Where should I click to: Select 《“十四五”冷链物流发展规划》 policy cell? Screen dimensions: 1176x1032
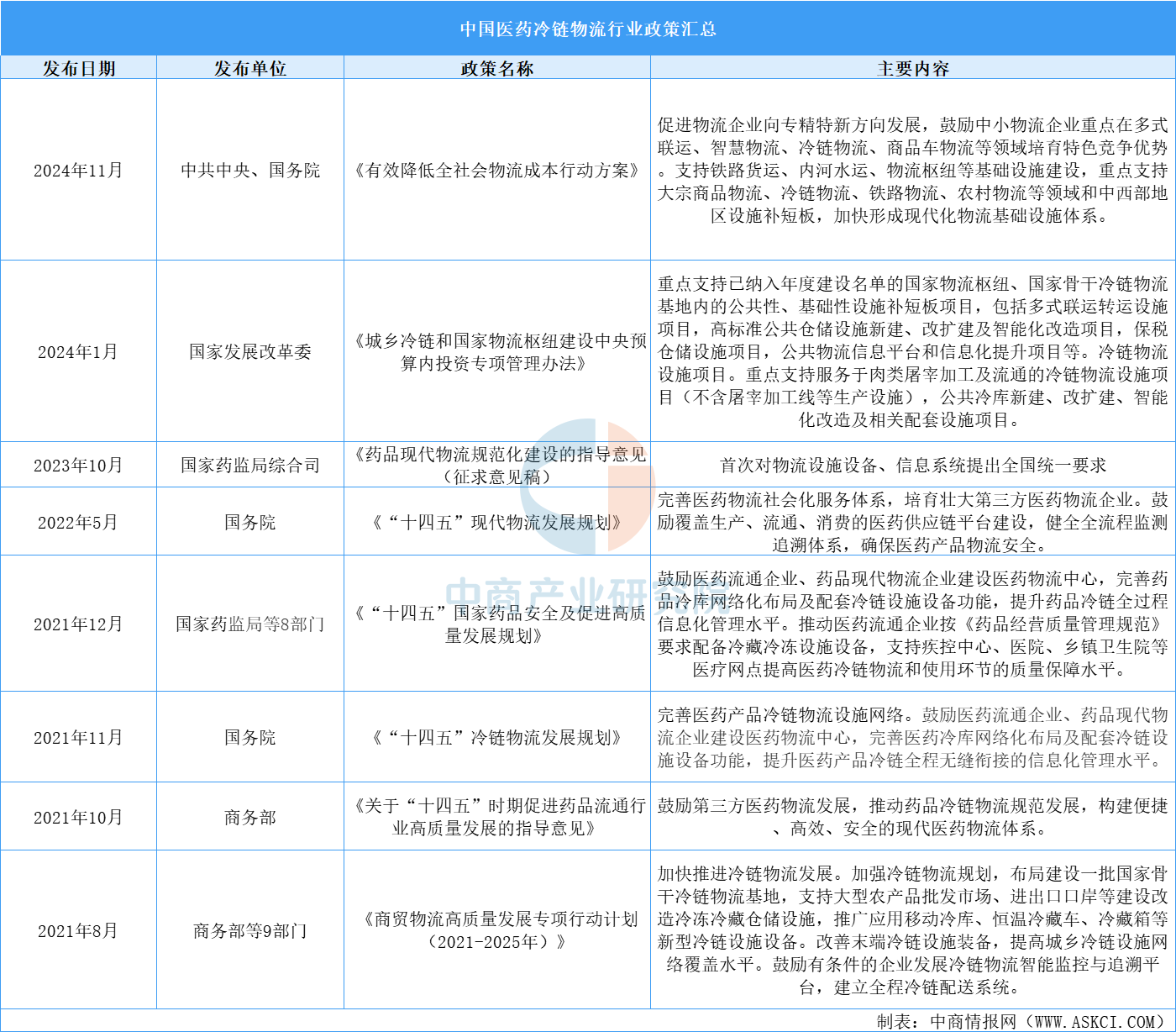[x=497, y=738]
